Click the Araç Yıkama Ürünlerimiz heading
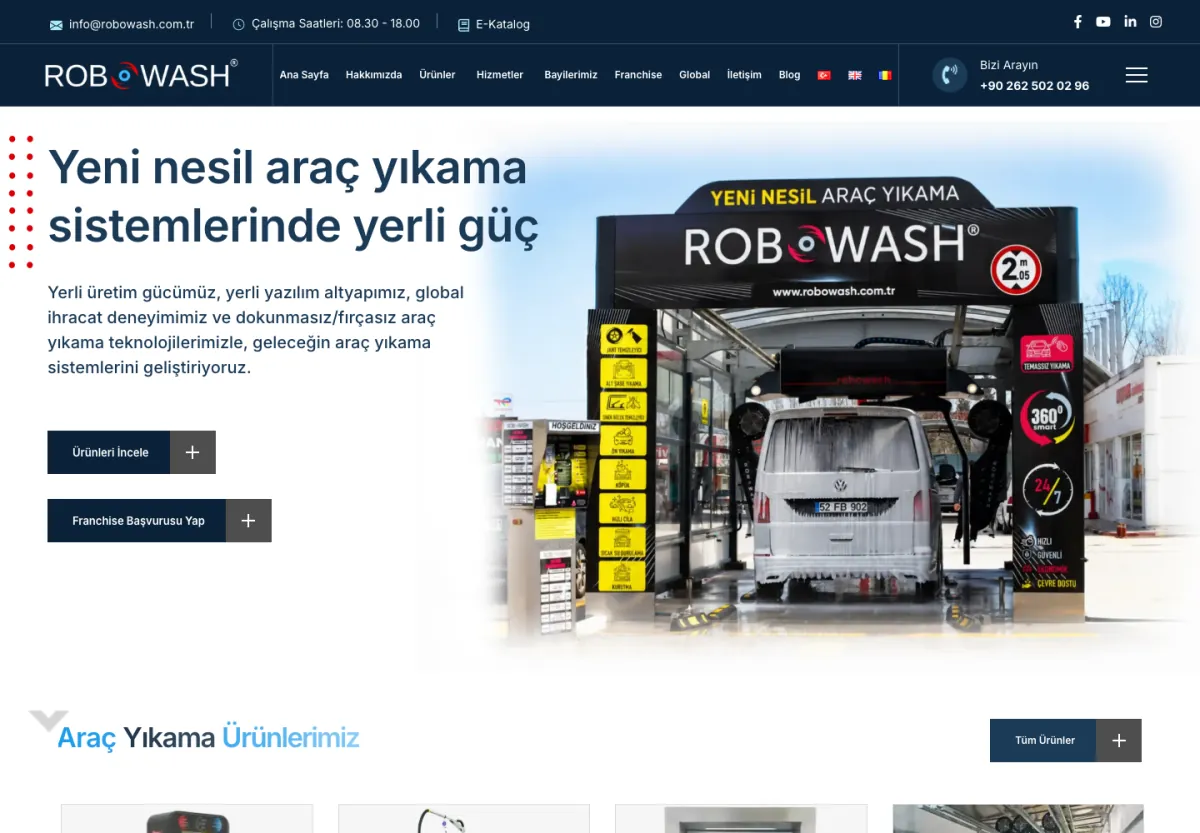This screenshot has width=1200, height=833. [208, 738]
